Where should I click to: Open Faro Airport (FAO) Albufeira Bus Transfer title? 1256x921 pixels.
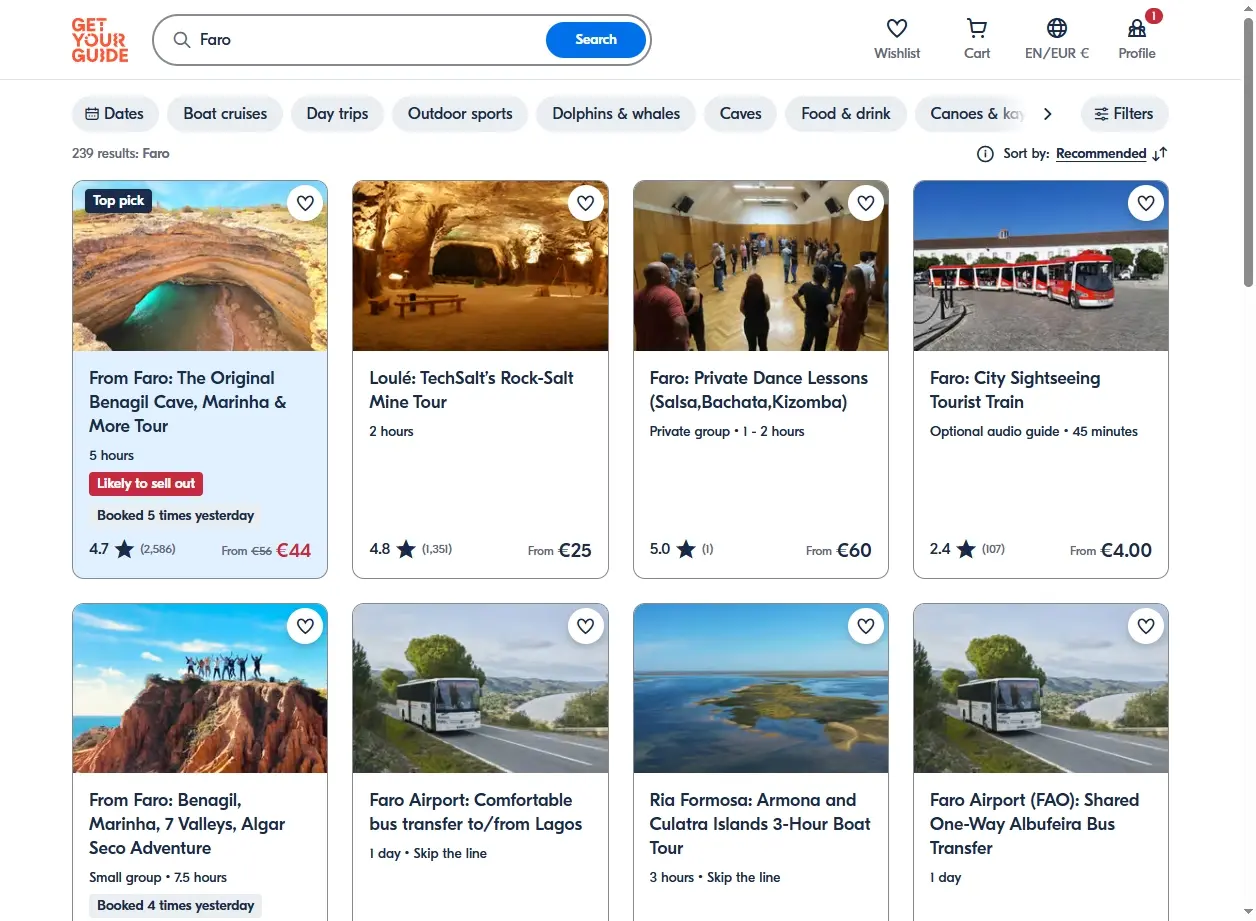(1035, 824)
